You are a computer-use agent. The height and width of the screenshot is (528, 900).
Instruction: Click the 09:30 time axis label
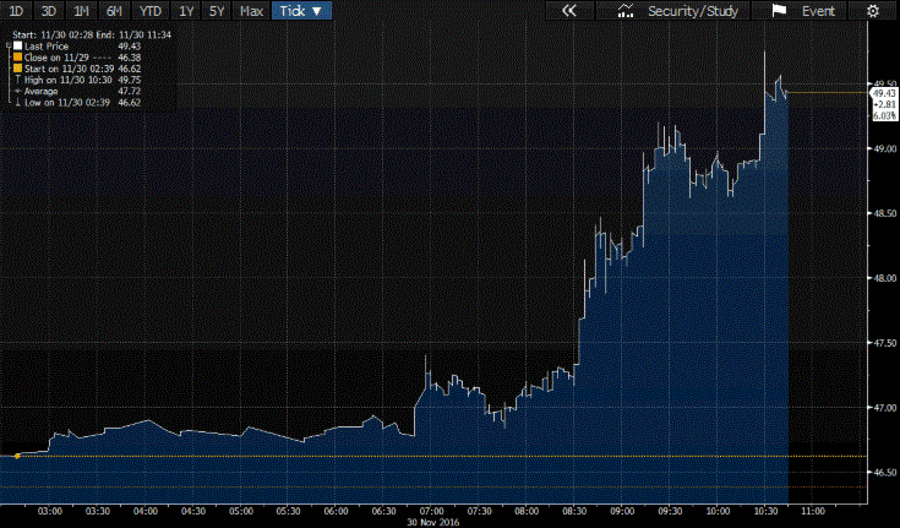669,511
